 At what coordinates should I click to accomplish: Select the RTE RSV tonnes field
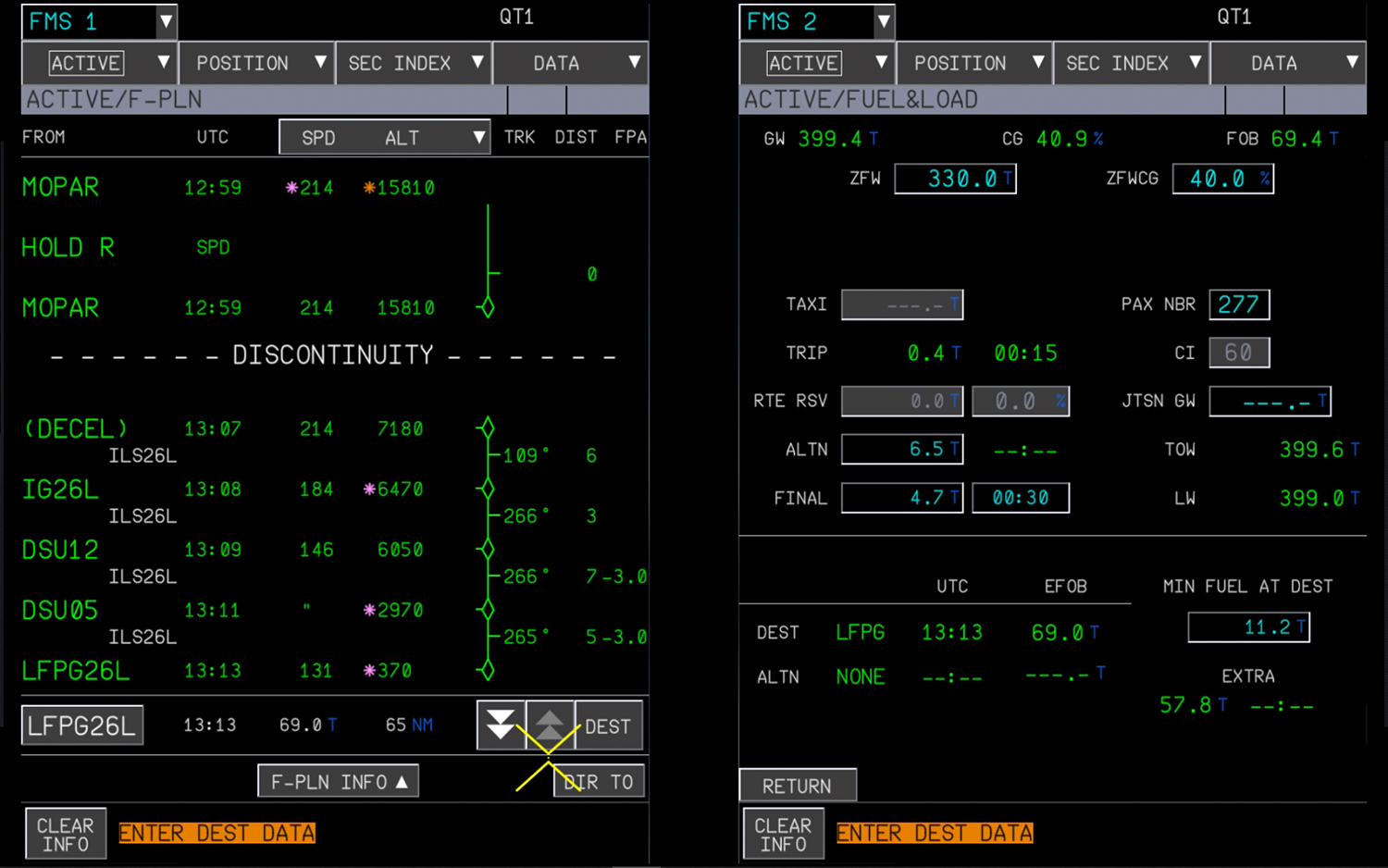(x=902, y=401)
